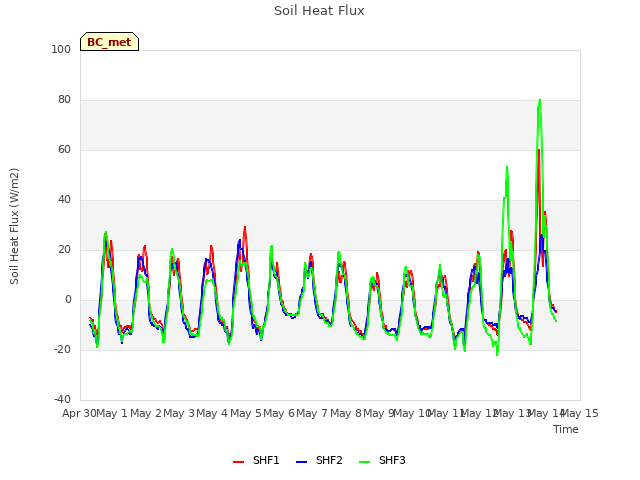Click the red SHF1 legend color marker
This screenshot has height=480, width=640.
[238, 462]
